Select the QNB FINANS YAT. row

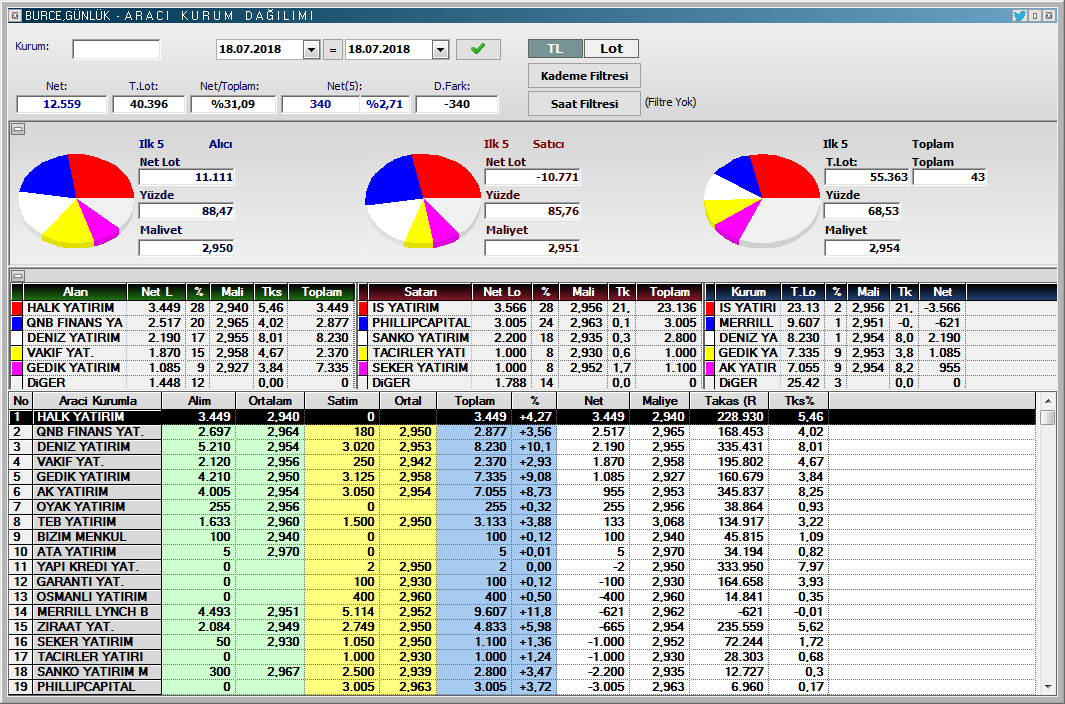pyautogui.click(x=522, y=432)
